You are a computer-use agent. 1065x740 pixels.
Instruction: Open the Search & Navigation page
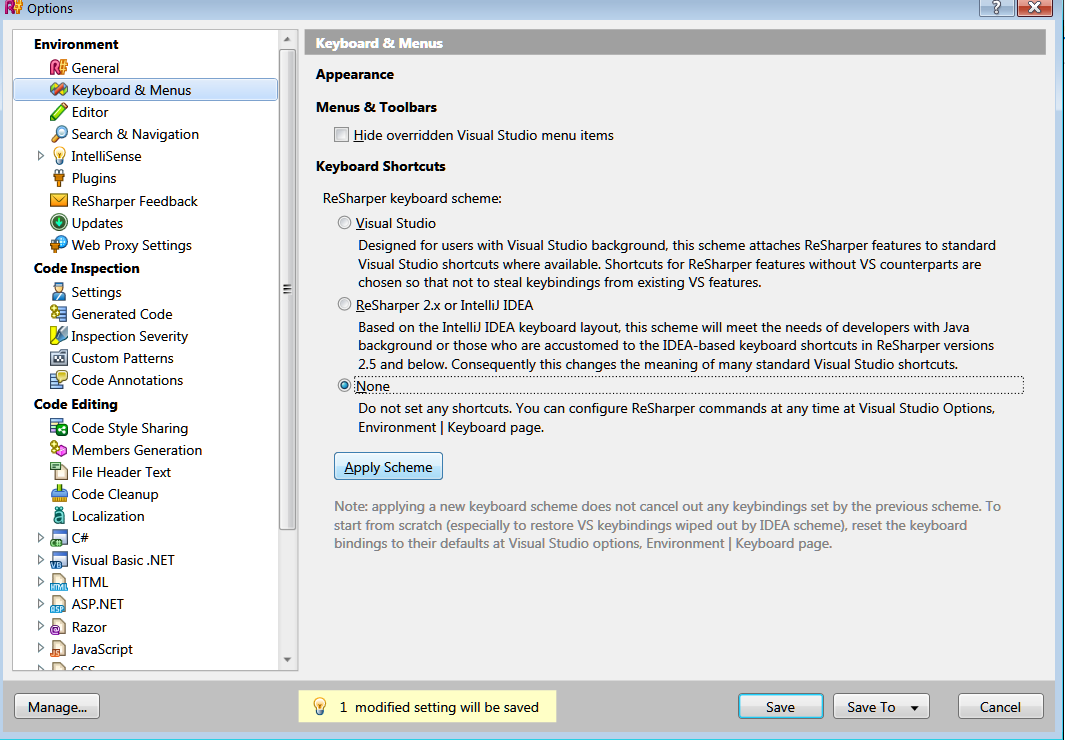pyautogui.click(x=135, y=134)
